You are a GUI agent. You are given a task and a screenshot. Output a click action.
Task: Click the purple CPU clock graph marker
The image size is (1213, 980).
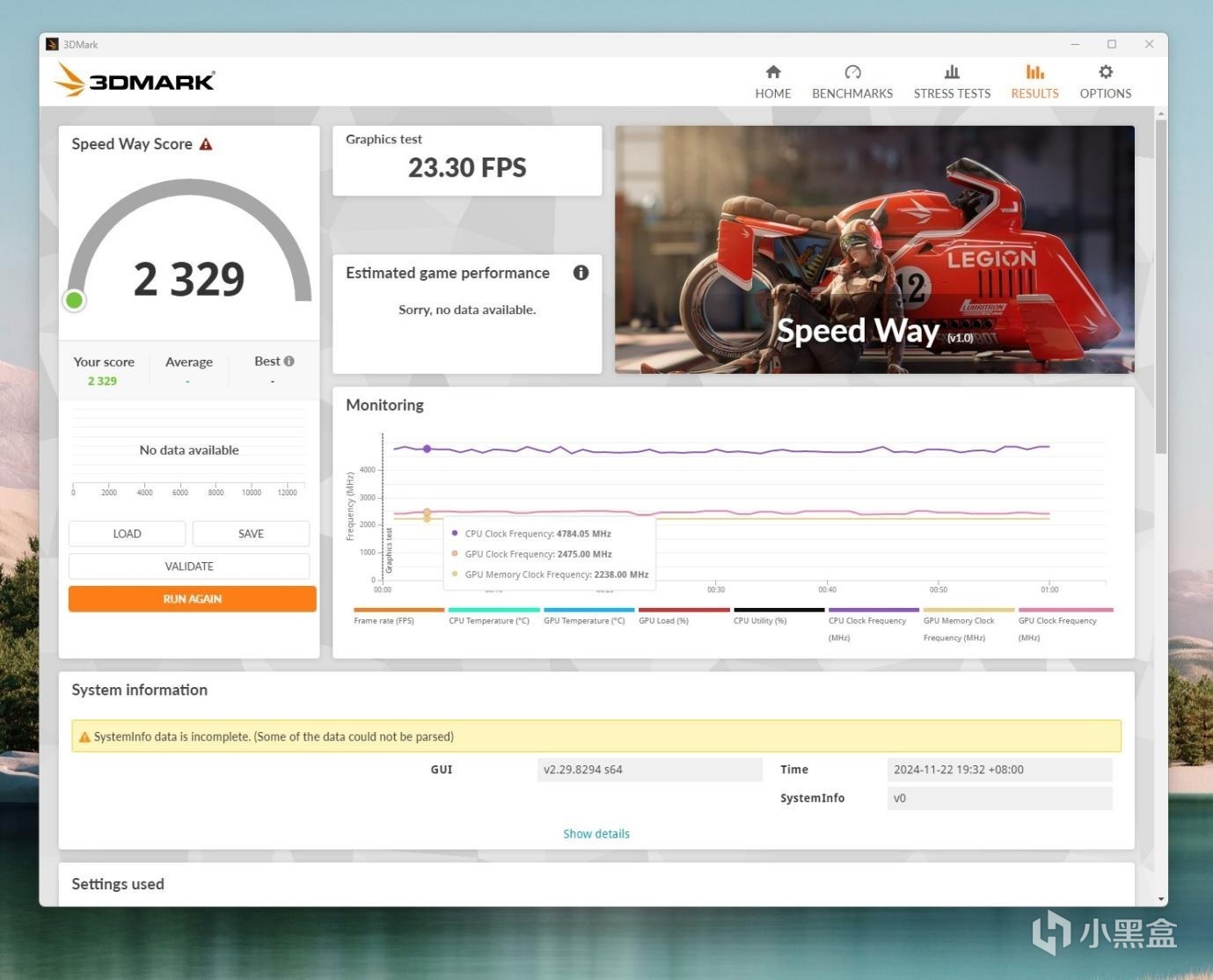(427, 449)
